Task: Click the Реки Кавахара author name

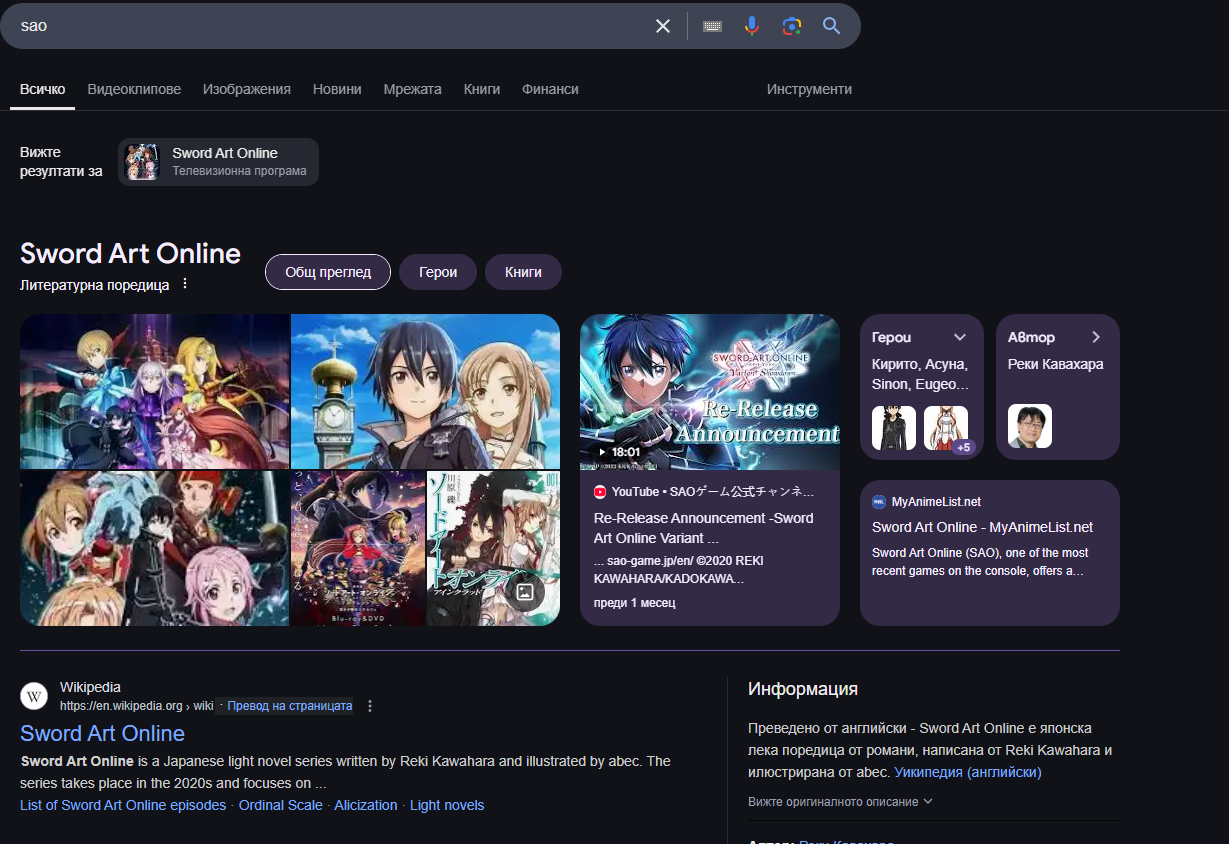Action: point(1056,364)
